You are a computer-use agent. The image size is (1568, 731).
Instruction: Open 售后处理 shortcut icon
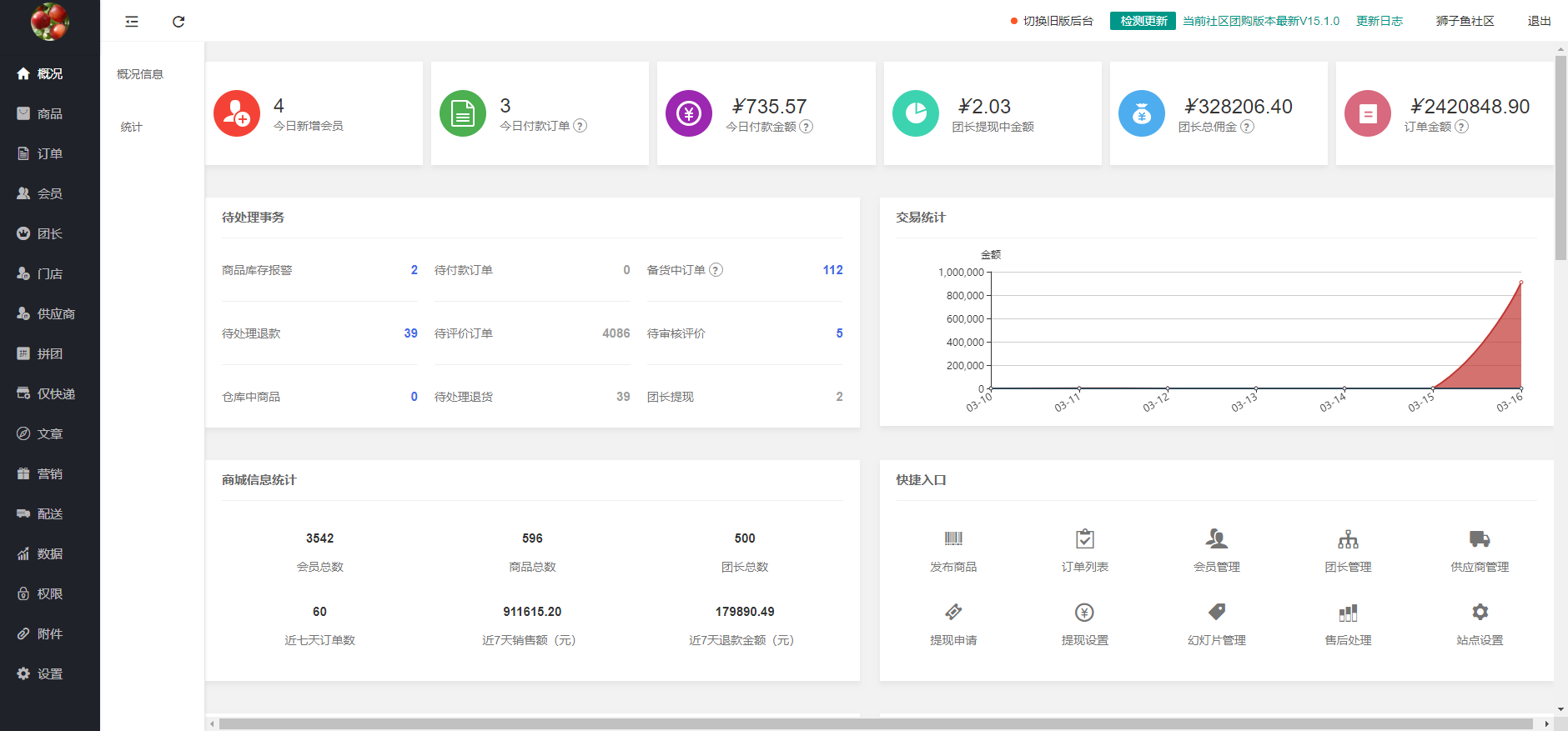[1349, 613]
